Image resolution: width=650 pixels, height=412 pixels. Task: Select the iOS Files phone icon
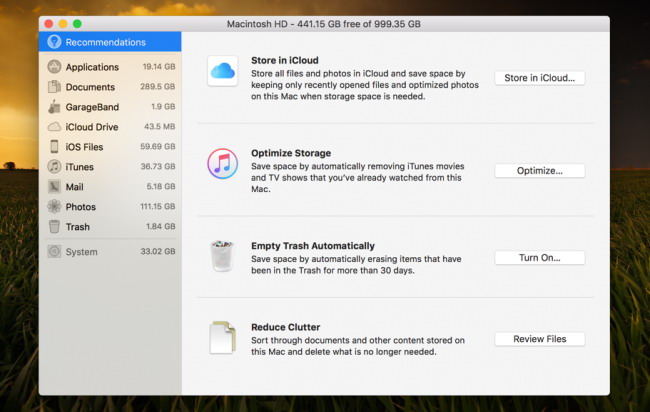(x=54, y=147)
